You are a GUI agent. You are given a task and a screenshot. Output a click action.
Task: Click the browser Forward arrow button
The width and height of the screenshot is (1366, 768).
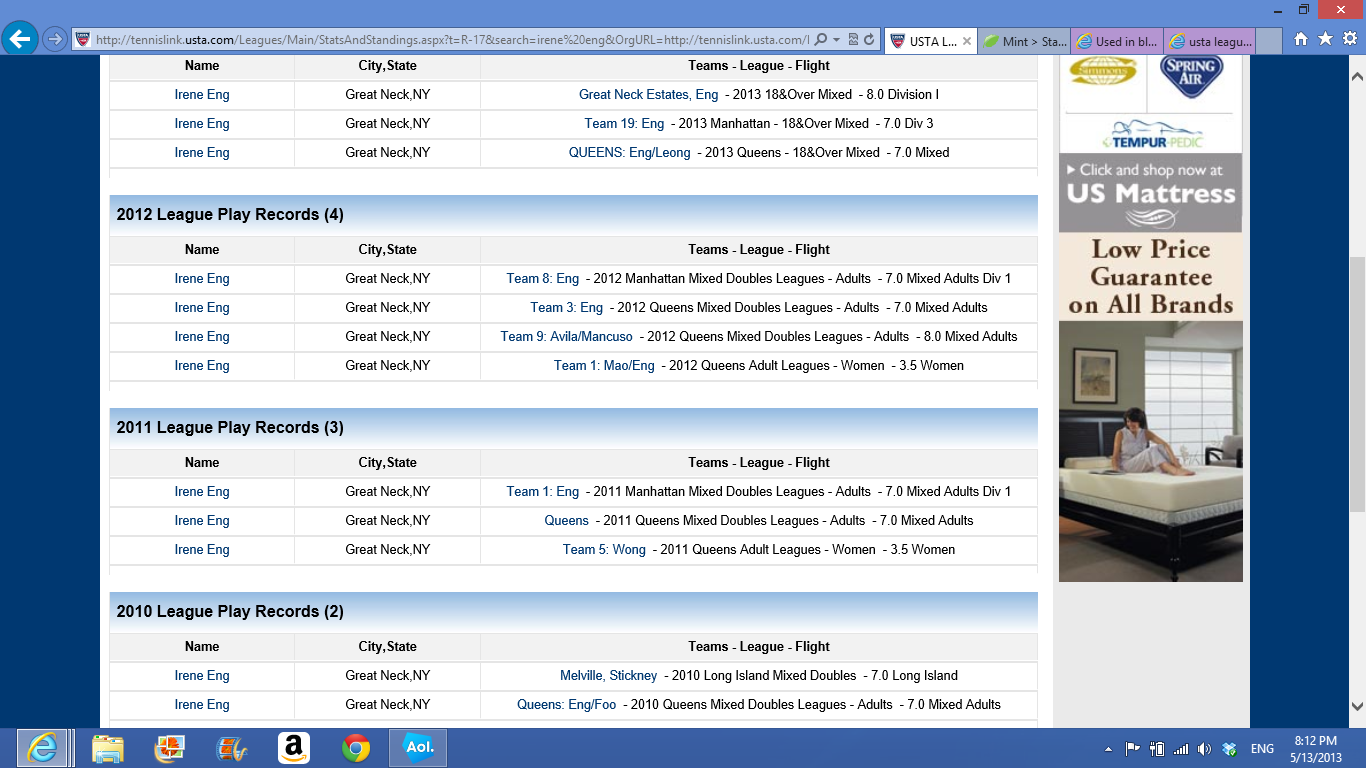tap(55, 40)
